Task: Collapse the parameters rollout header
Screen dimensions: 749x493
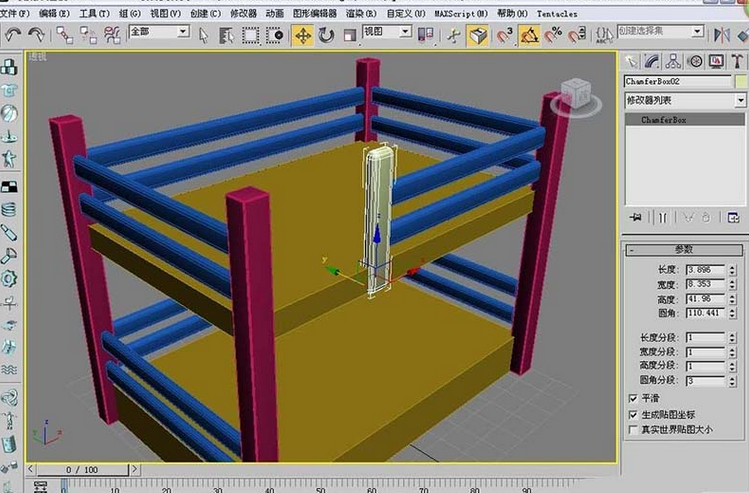Action: (685, 249)
